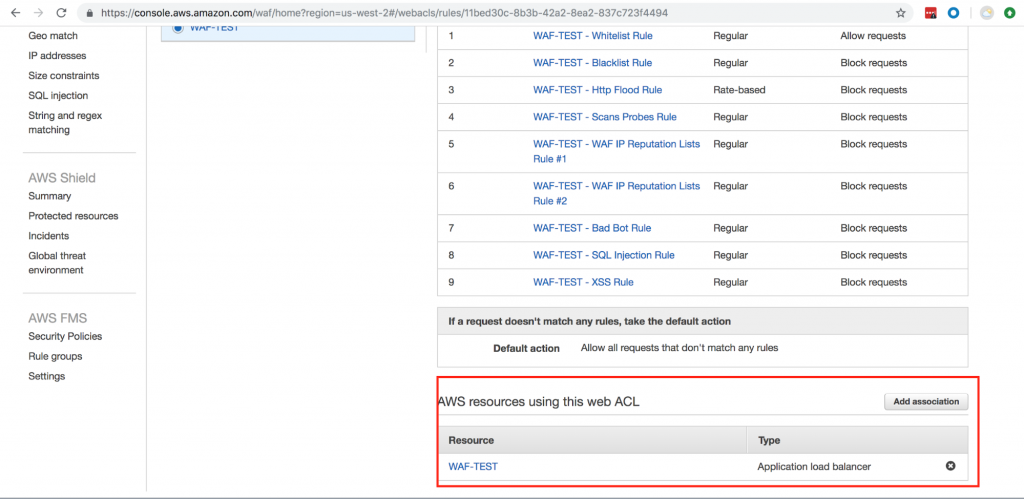Click the AWS Shield section heading

(x=61, y=178)
